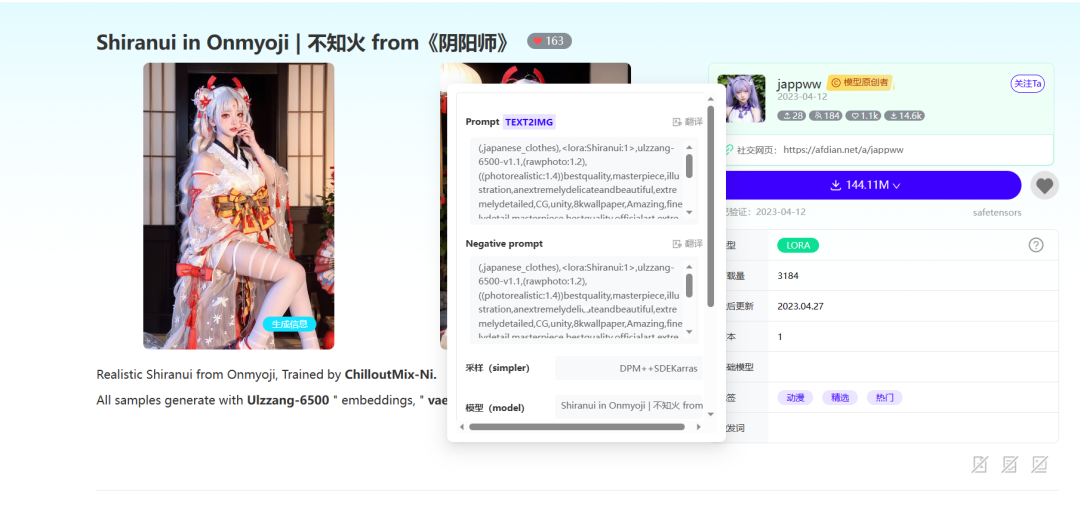Image resolution: width=1080 pixels, height=512 pixels.
Task: Click the likes count badge showing 1.1k
Action: [864, 116]
